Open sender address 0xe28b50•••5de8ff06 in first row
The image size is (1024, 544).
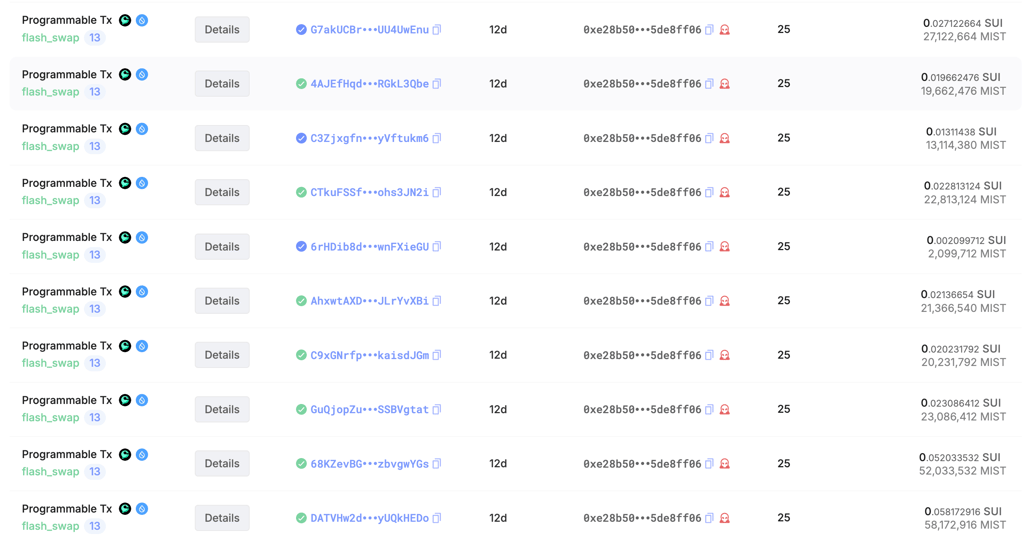click(642, 29)
